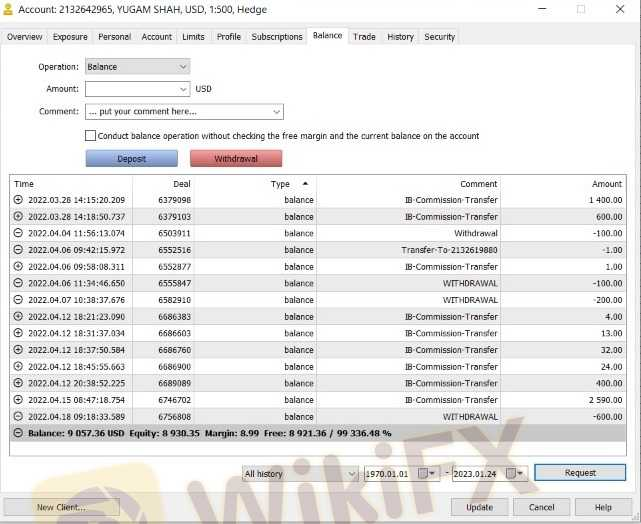Click the withdrawal icon for deal 6503911
The height and width of the screenshot is (524, 641).
[x=18, y=233]
